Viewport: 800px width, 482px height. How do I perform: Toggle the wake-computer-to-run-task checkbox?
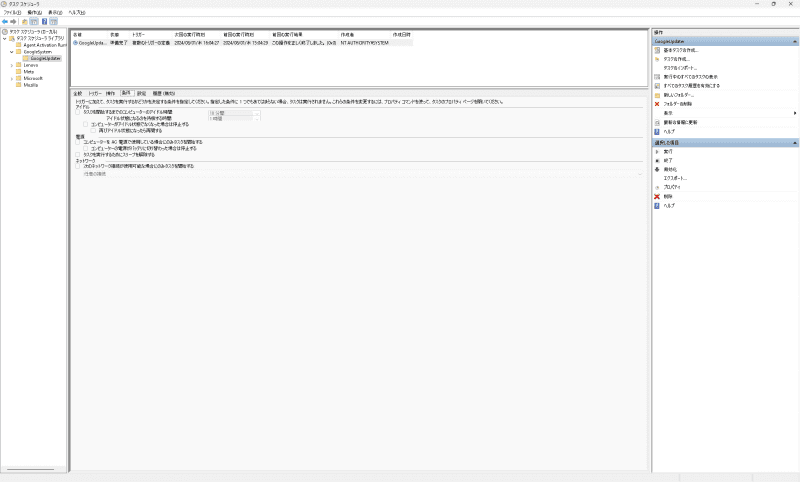78,154
